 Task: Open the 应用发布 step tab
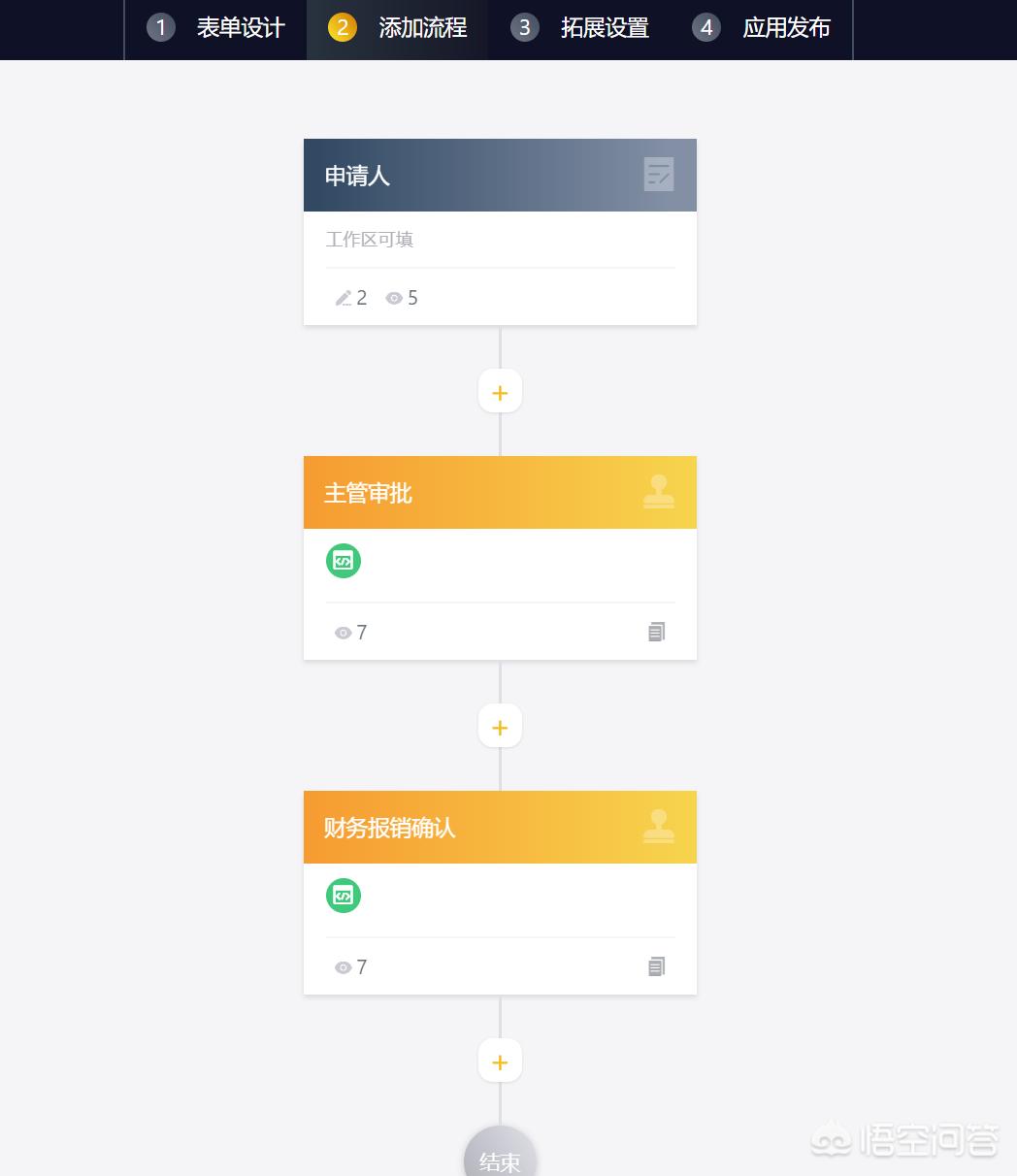(786, 27)
